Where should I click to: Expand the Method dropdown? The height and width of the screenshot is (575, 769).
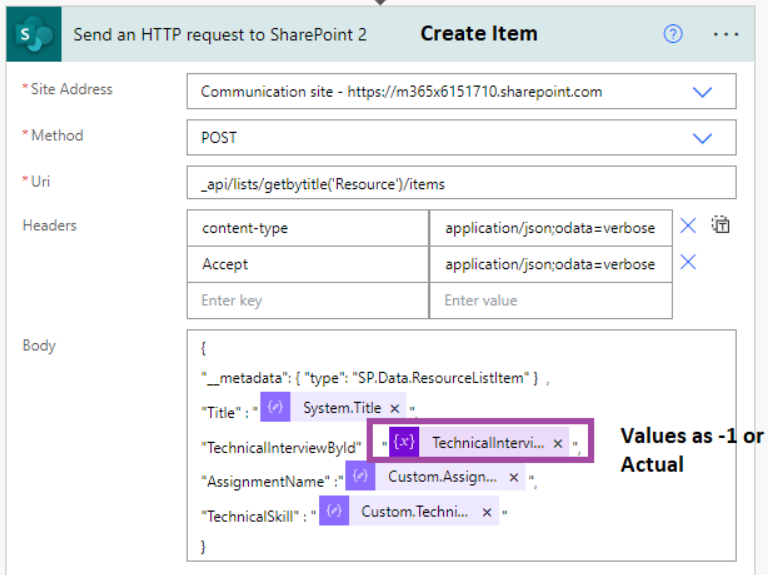702,138
